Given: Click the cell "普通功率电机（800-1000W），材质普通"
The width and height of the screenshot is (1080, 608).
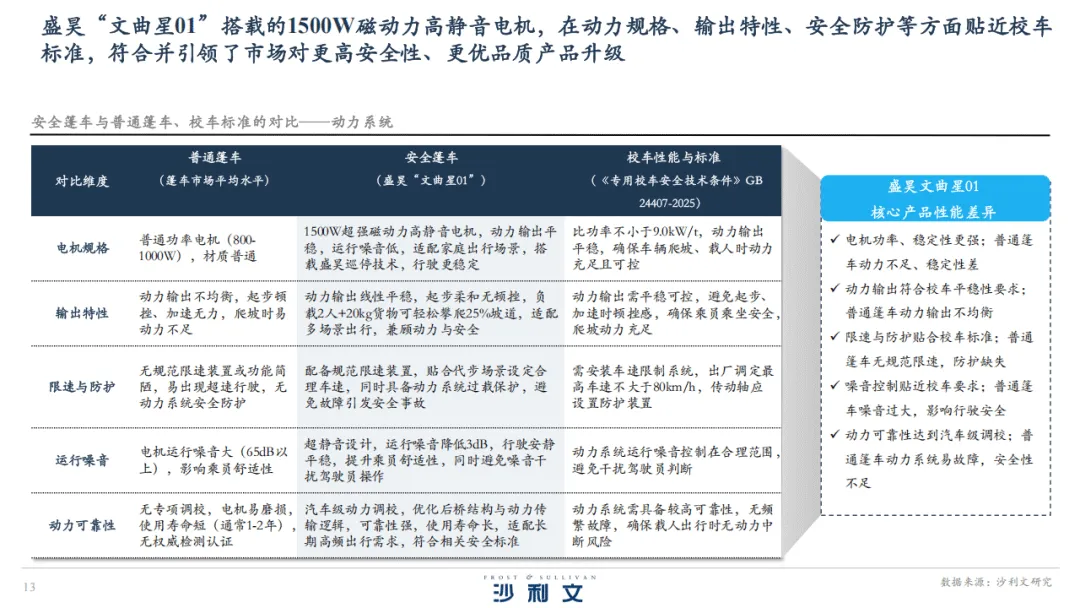Looking at the screenshot, I should click(198, 248).
